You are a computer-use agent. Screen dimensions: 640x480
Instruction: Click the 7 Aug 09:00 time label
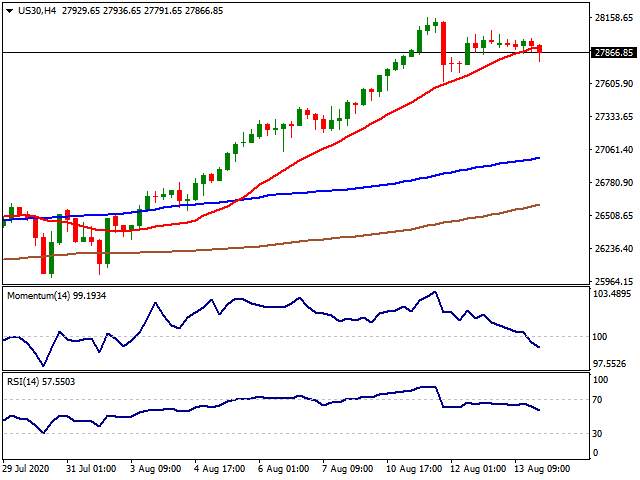(x=348, y=469)
